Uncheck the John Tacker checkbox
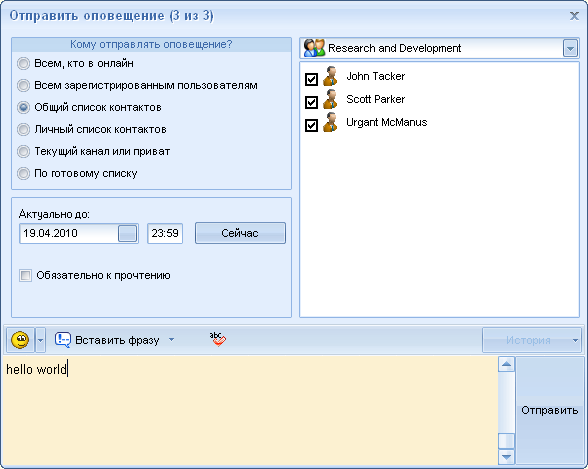The height and width of the screenshot is (469, 588). (x=311, y=79)
